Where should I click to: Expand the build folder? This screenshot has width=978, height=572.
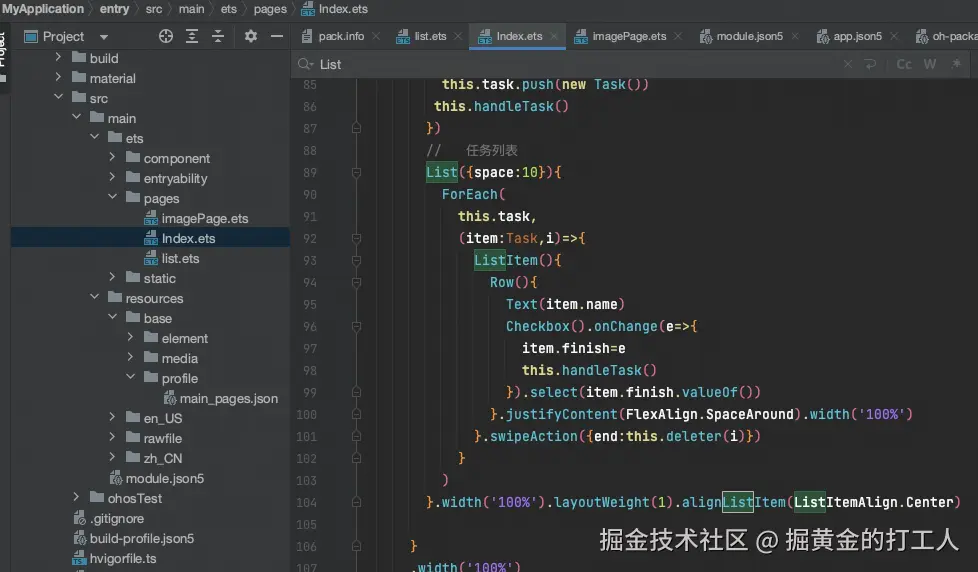coord(58,57)
